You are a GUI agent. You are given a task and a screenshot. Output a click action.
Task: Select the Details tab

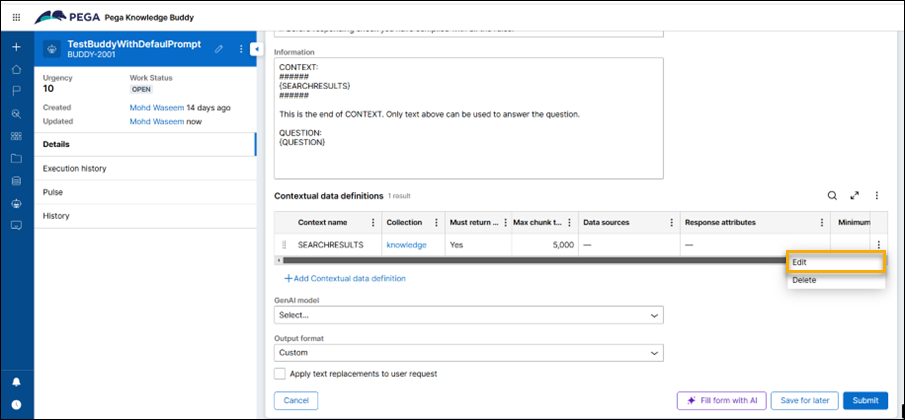pos(145,144)
